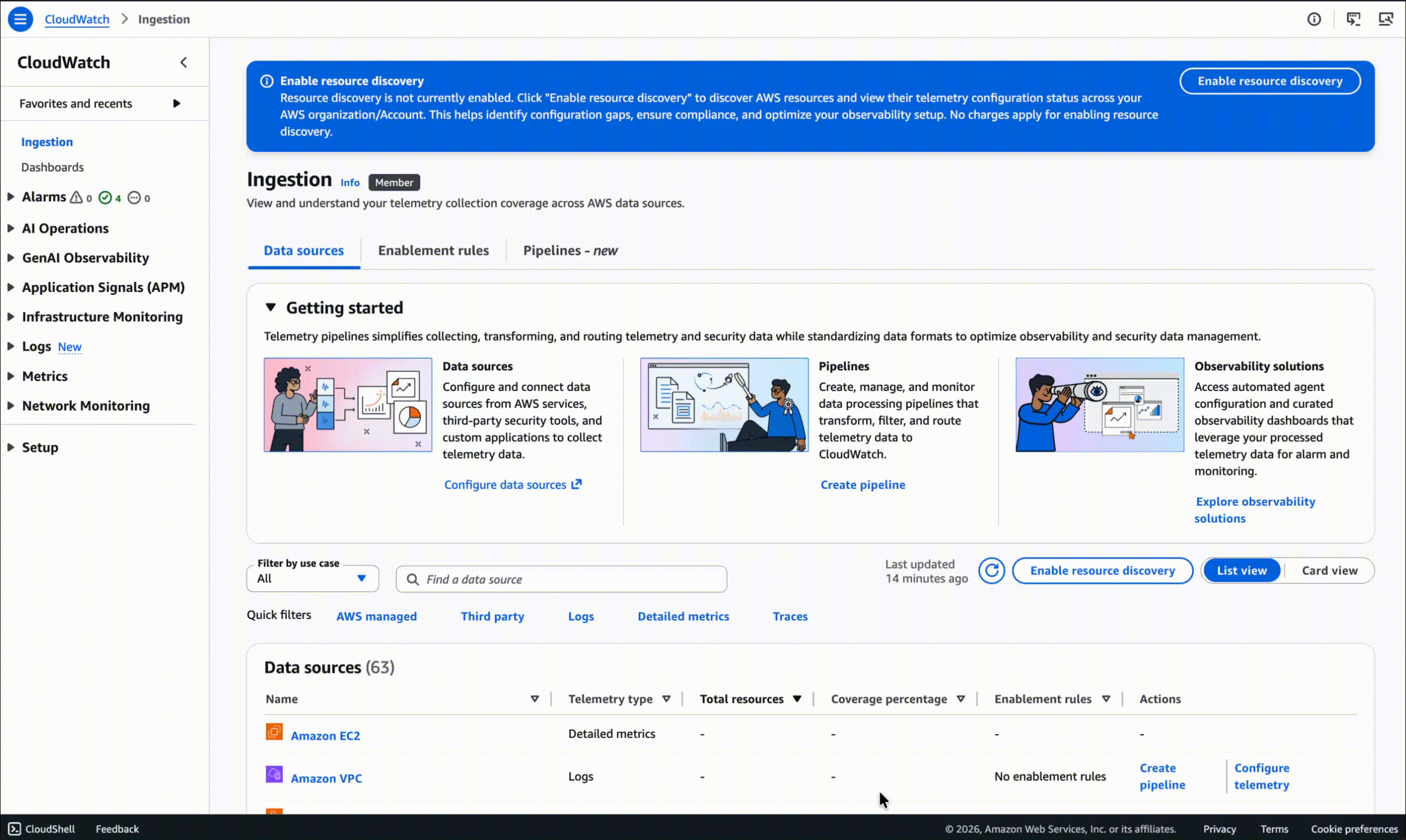Open the Filter by use case dropdown
Viewport: 1406px width, 840px height.
(x=313, y=579)
